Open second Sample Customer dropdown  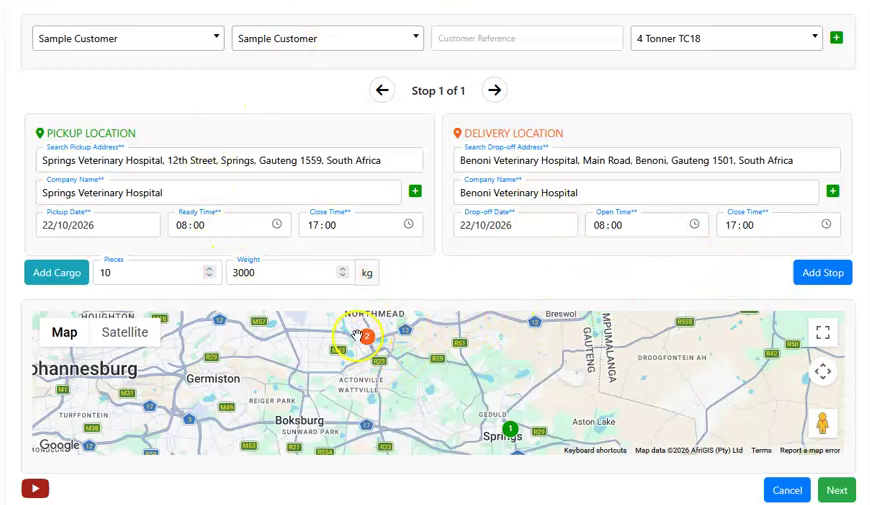[x=328, y=38]
